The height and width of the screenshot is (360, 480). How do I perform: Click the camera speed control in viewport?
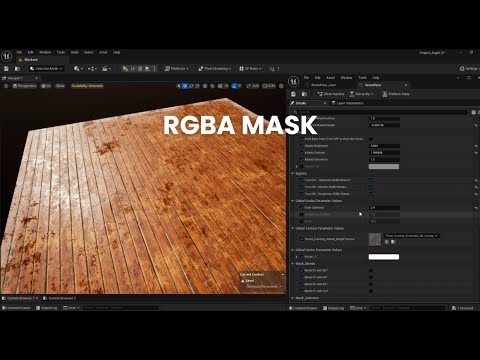[x=269, y=86]
